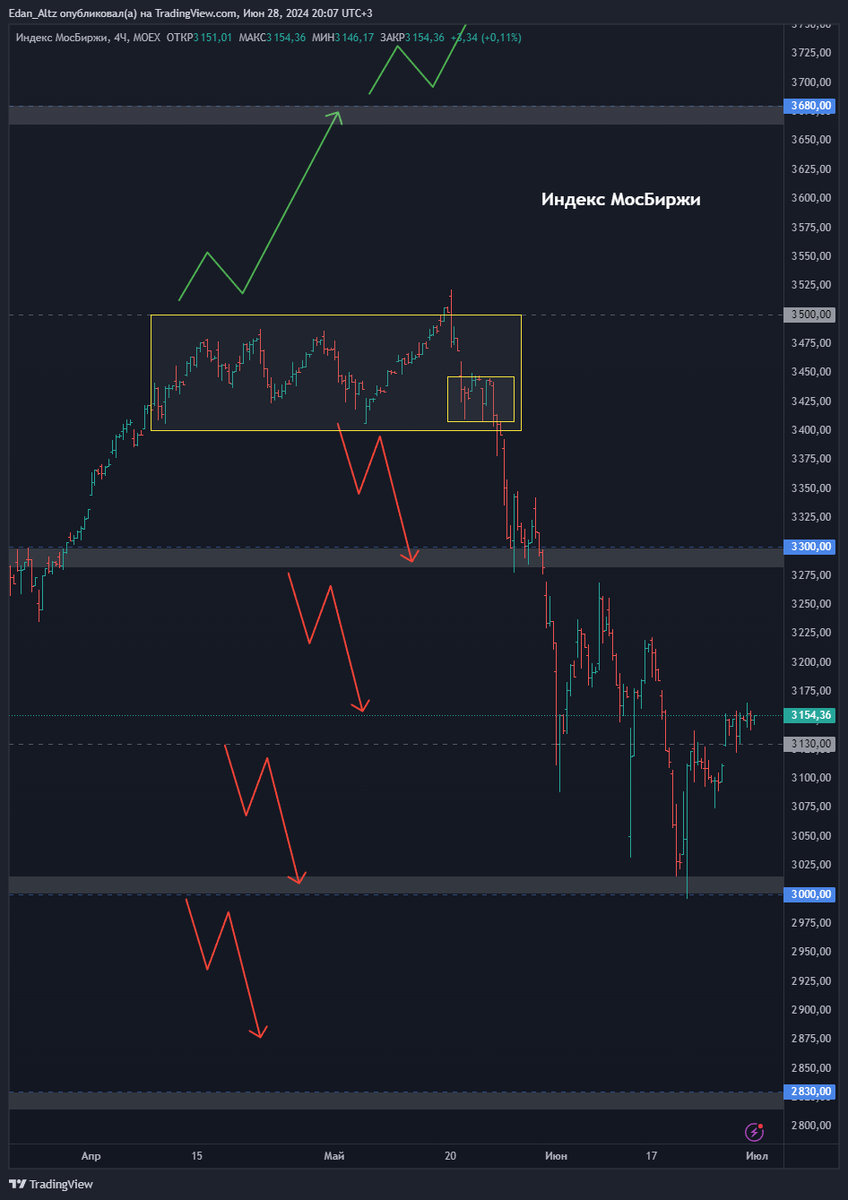The image size is (848, 1200).
Task: Click the 2 950,00 price axis tick
Action: point(811,952)
